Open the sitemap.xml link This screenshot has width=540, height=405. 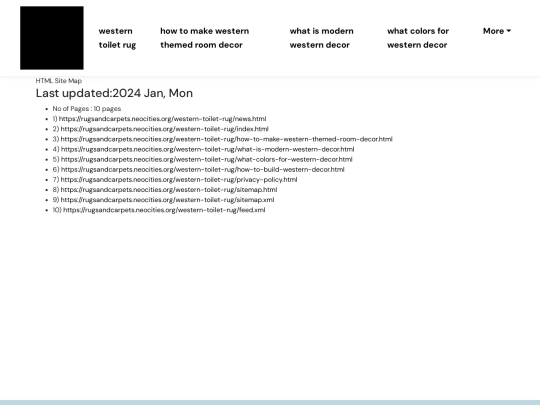(167, 200)
